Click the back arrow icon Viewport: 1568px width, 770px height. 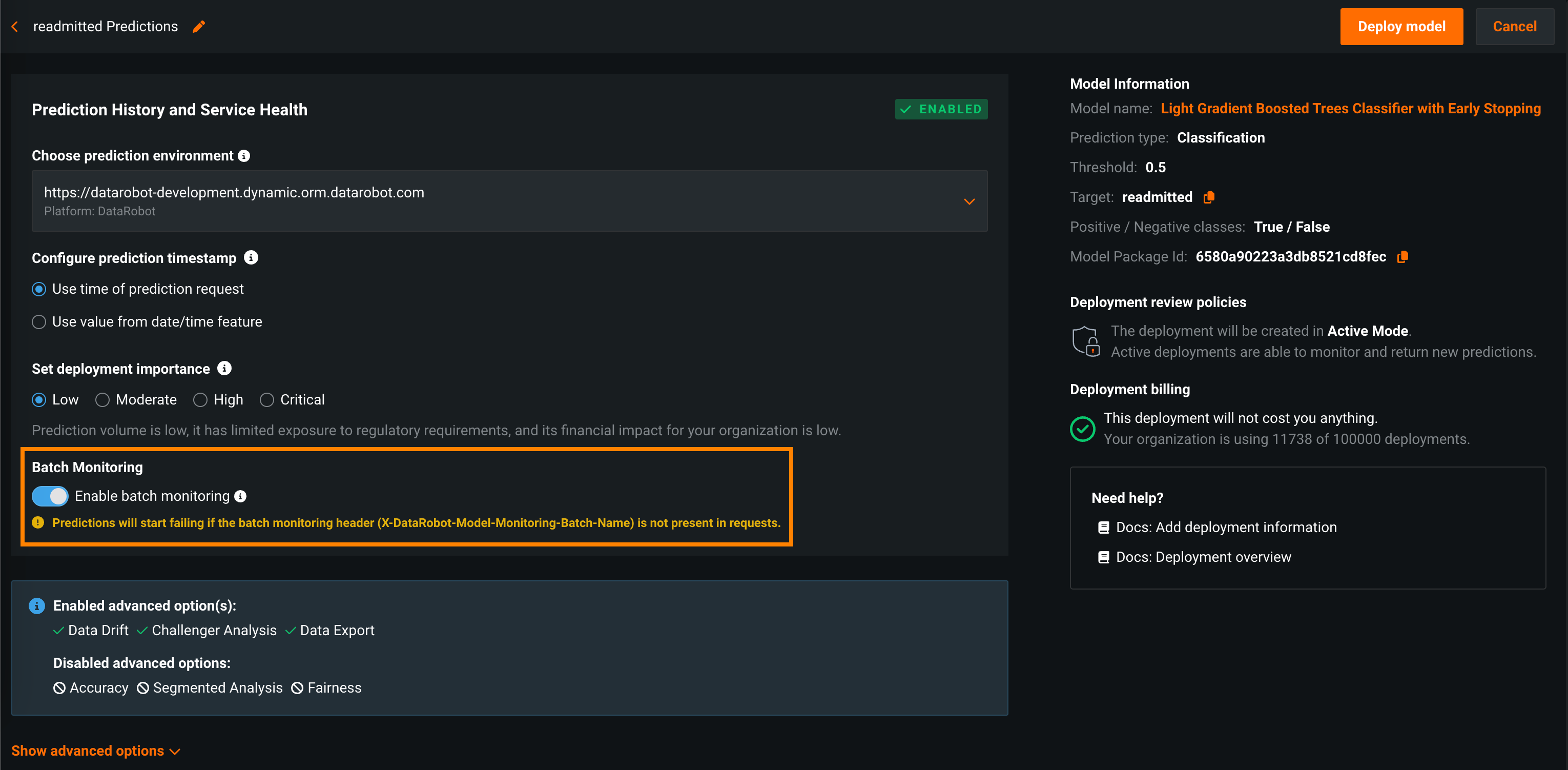point(15,27)
